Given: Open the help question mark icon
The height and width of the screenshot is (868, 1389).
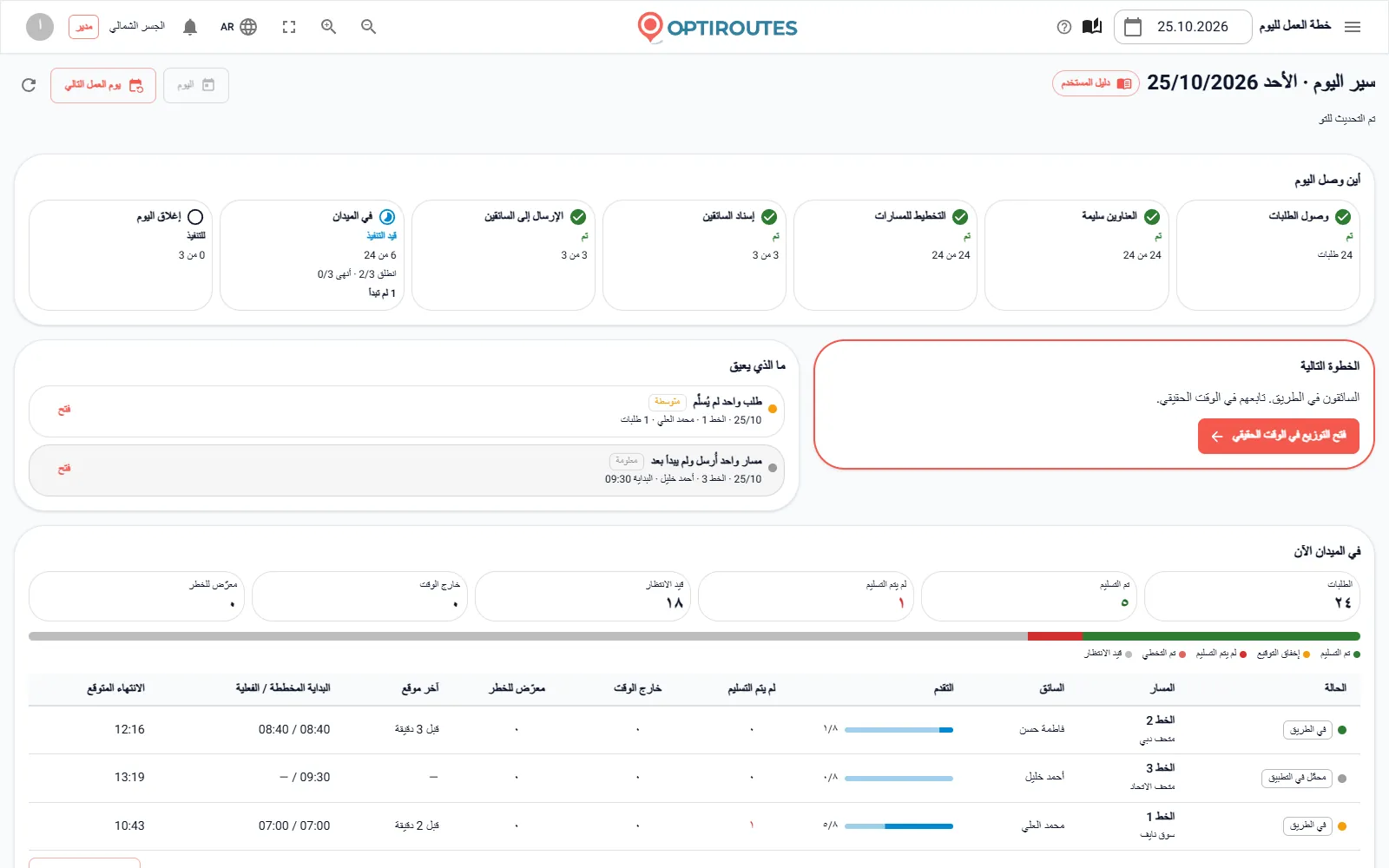Looking at the screenshot, I should [1064, 27].
